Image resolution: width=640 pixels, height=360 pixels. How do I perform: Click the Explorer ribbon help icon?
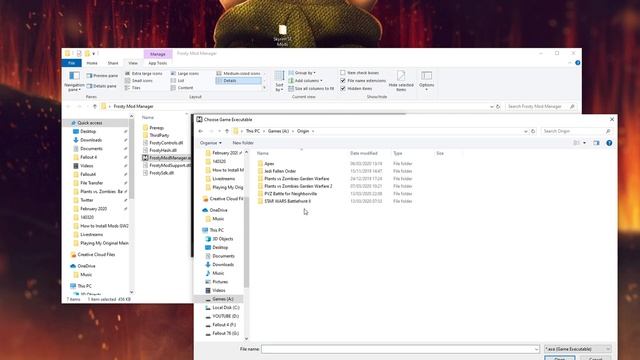click(578, 63)
